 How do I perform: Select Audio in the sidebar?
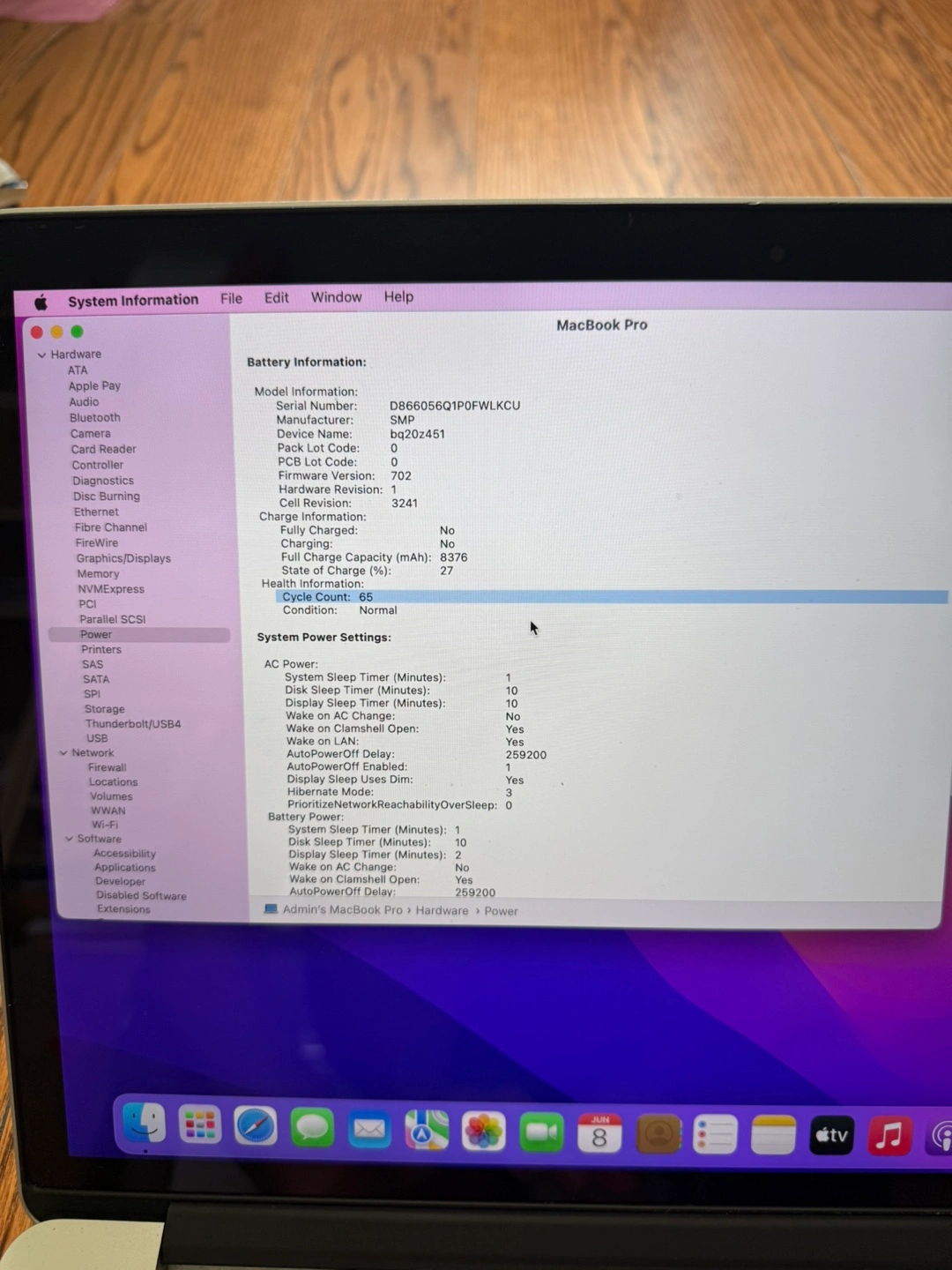pyautogui.click(x=84, y=402)
